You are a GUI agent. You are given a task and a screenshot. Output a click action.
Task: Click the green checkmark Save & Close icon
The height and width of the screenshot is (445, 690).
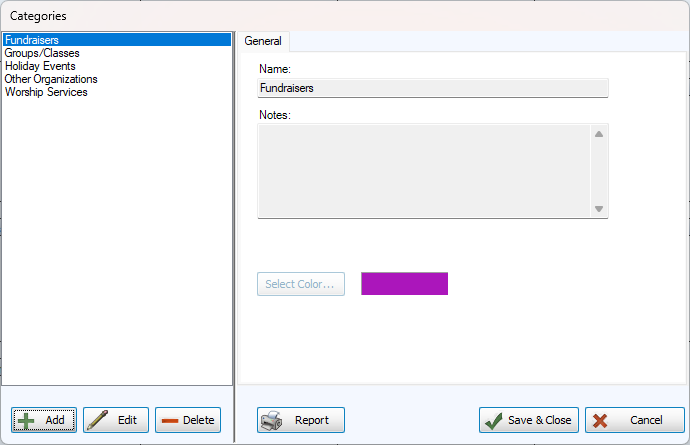[x=494, y=420]
